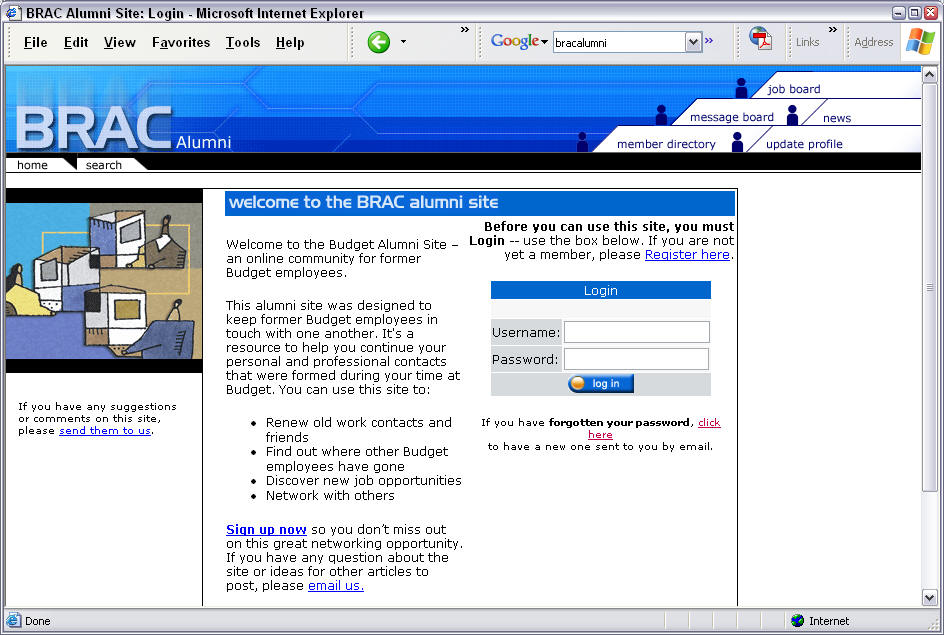
Task: Click the Password input field
Action: pos(636,359)
